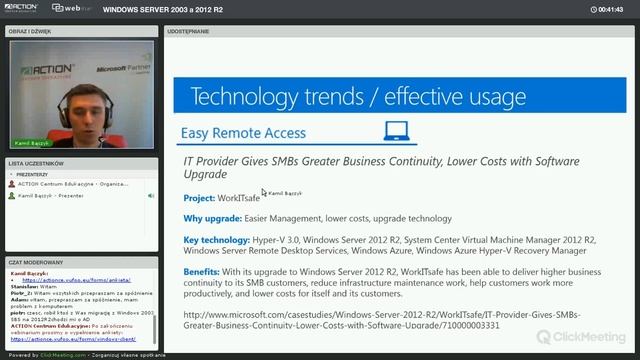Viewport: 640px width, 360px height.
Task: Click the OBRAZ I DŹWIĘK panel header
Action: (82, 31)
